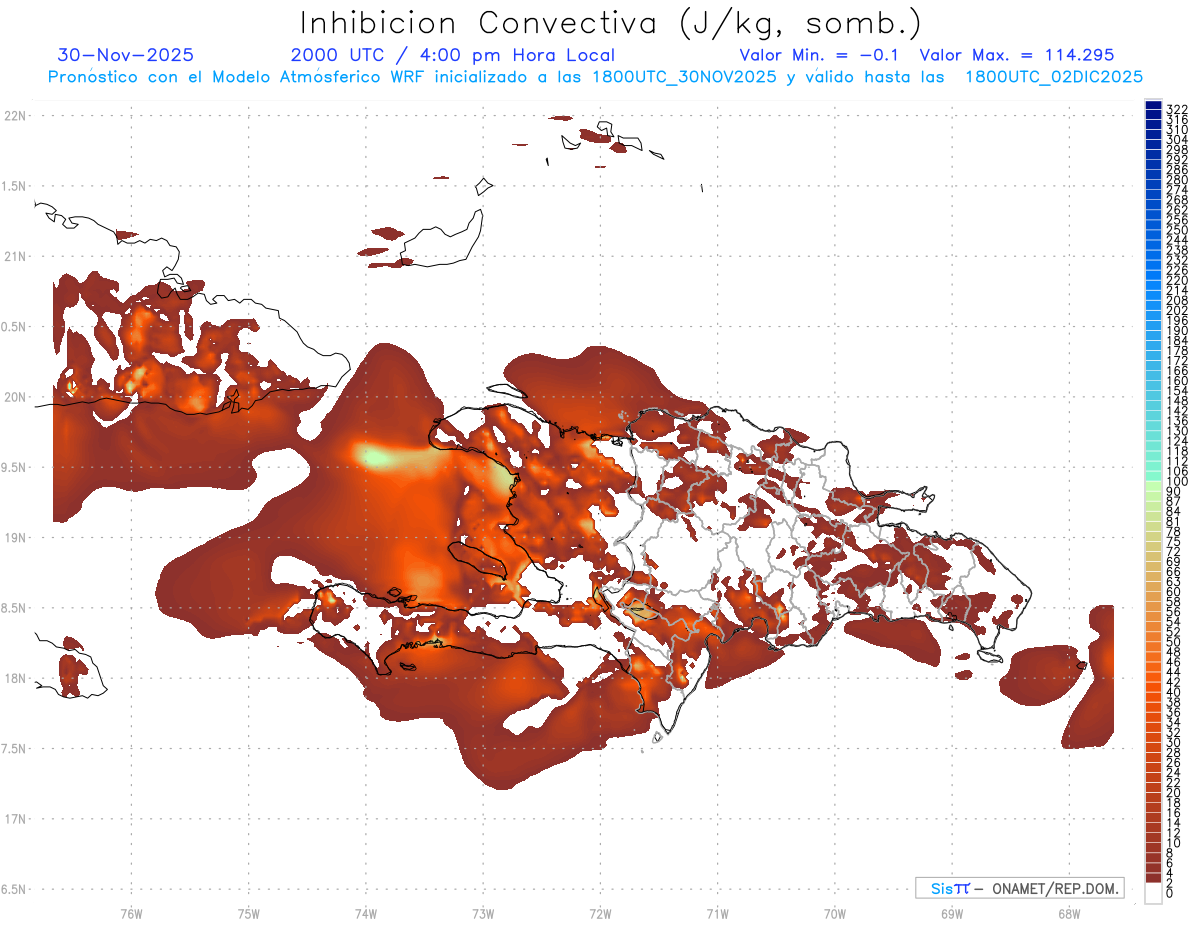This screenshot has width=1200, height=927.
Task: Click the '71W' longitude label
Action: [x=717, y=913]
